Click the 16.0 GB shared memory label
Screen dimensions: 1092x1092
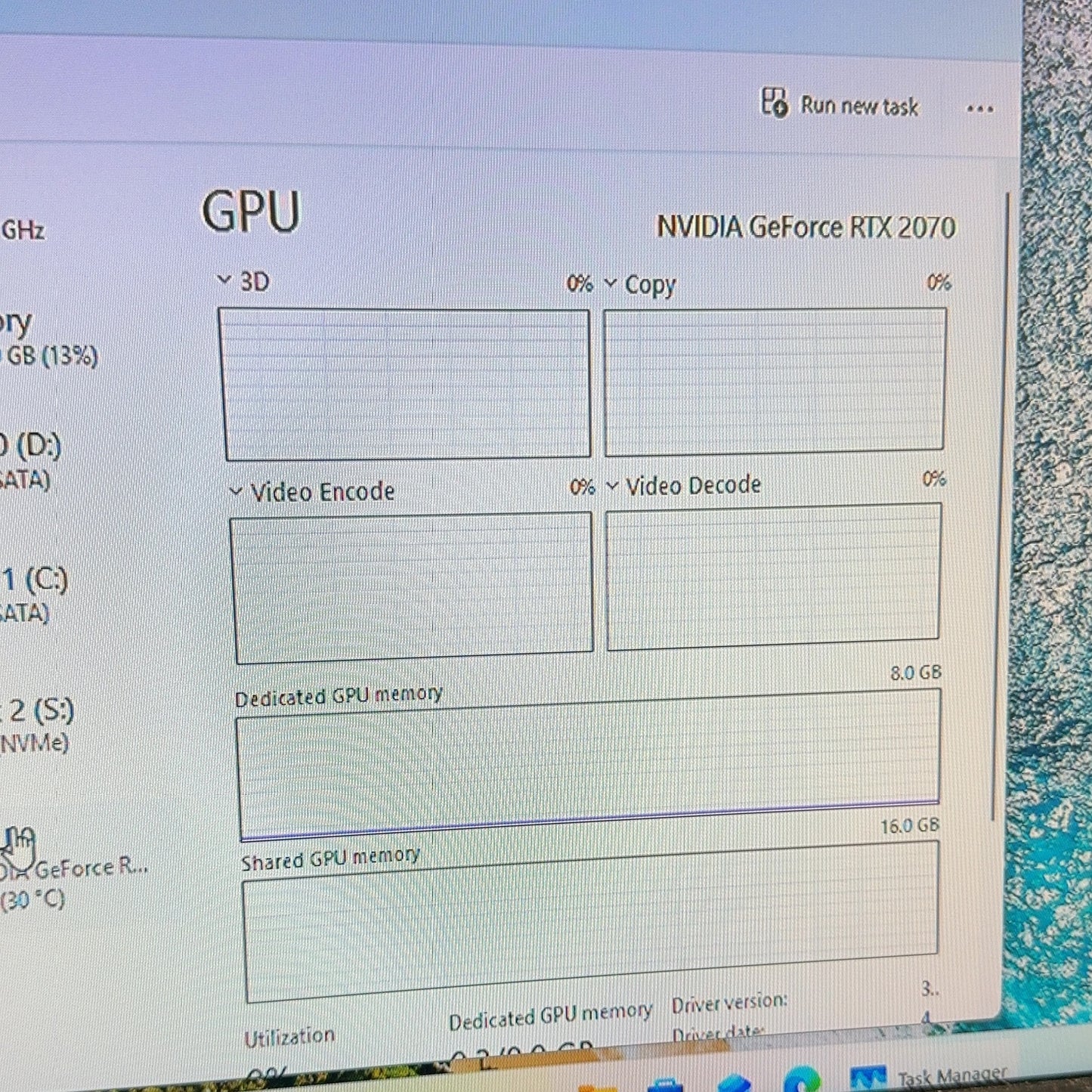point(910,825)
